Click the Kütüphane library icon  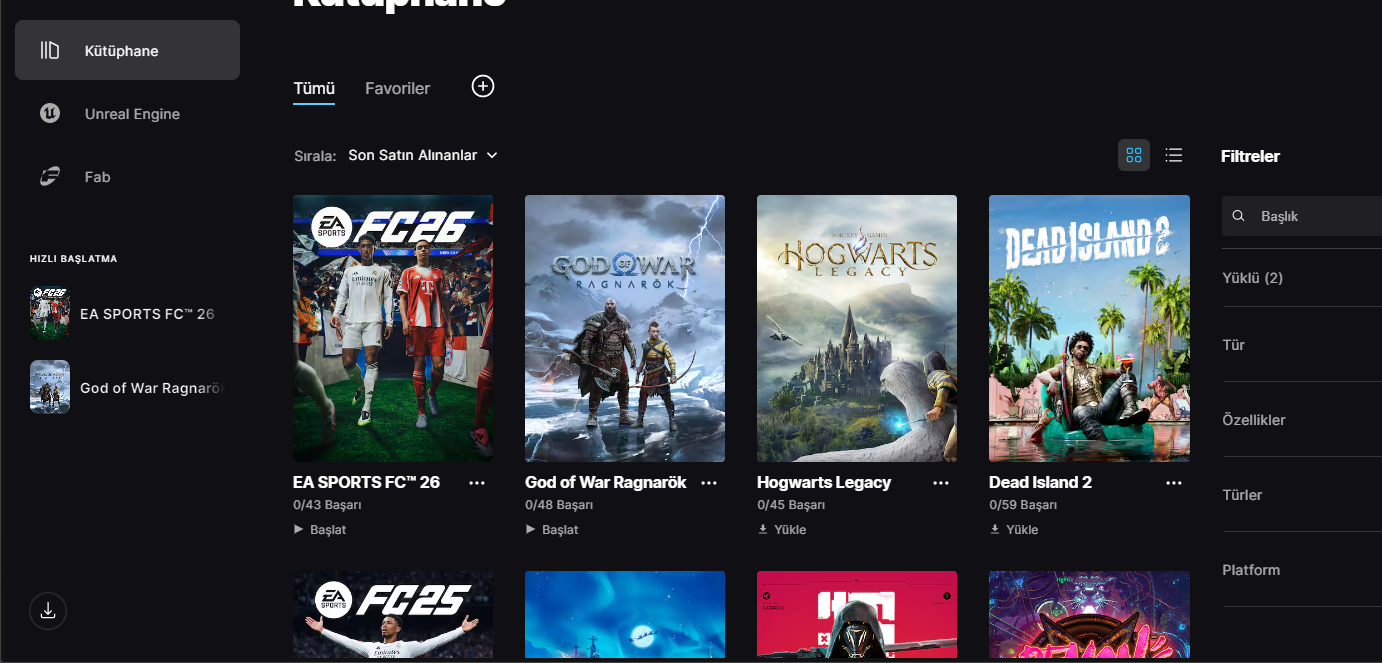click(x=50, y=50)
